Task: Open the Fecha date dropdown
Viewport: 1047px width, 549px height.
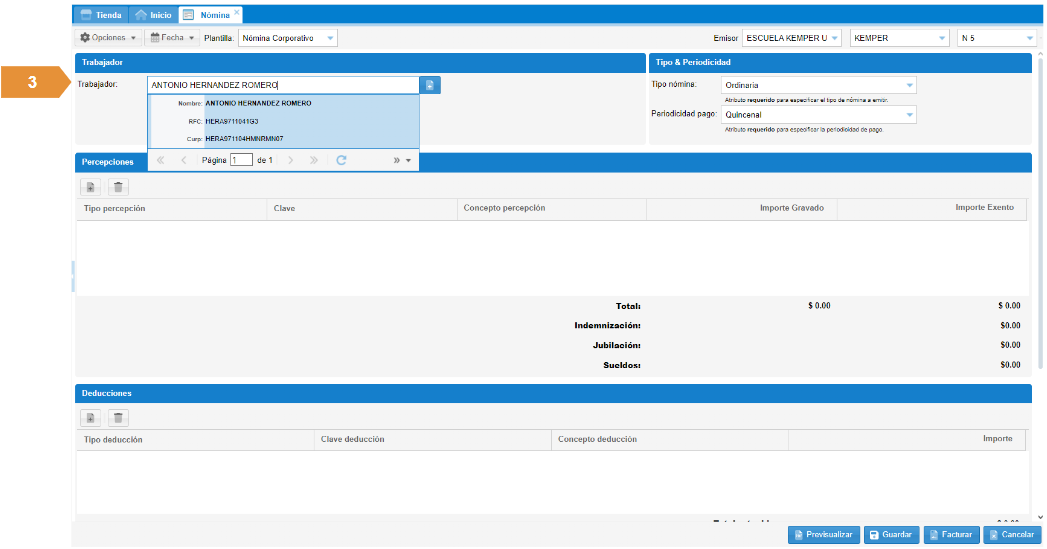Action: 172,38
